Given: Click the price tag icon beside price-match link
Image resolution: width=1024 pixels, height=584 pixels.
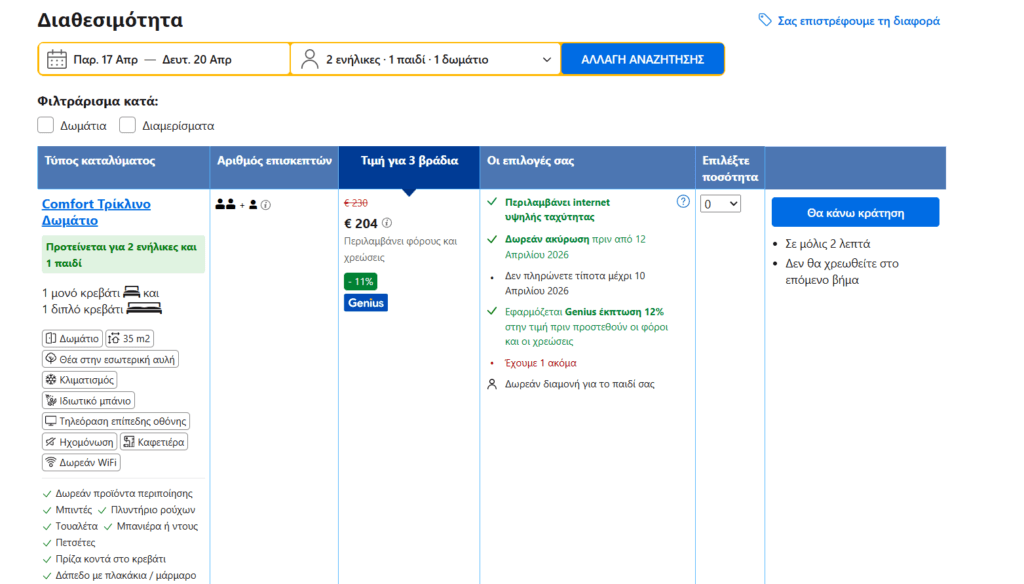Looking at the screenshot, I should pos(765,21).
